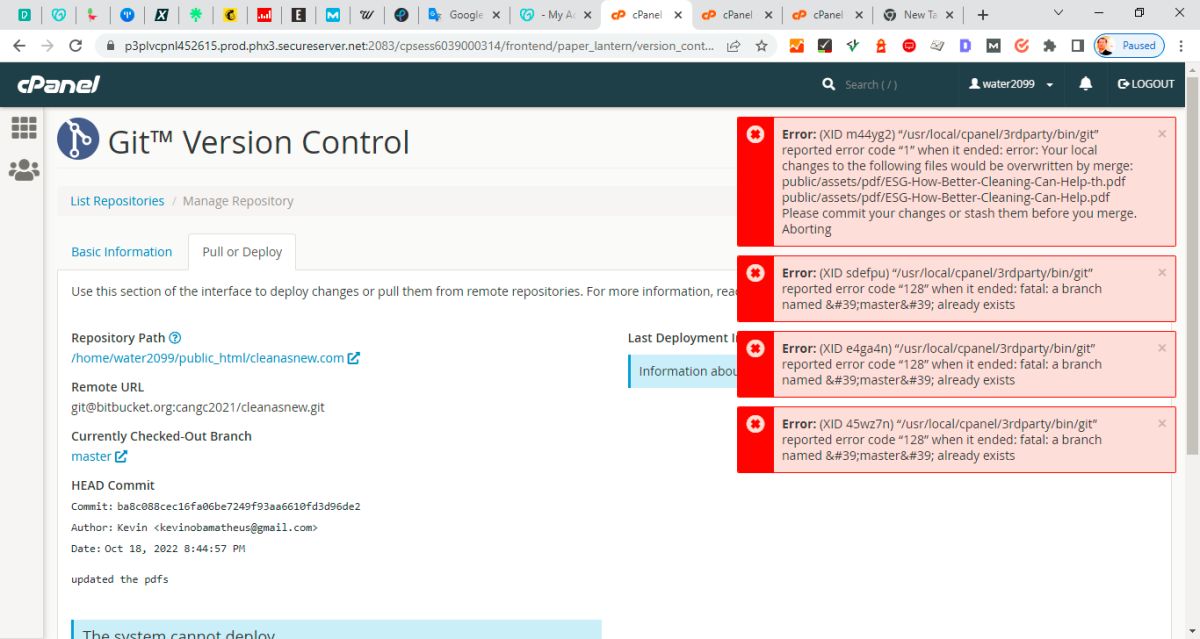Image resolution: width=1200 pixels, height=639 pixels.
Task: Switch to the pinned tab with red bar-chart icon
Action: tap(264, 15)
